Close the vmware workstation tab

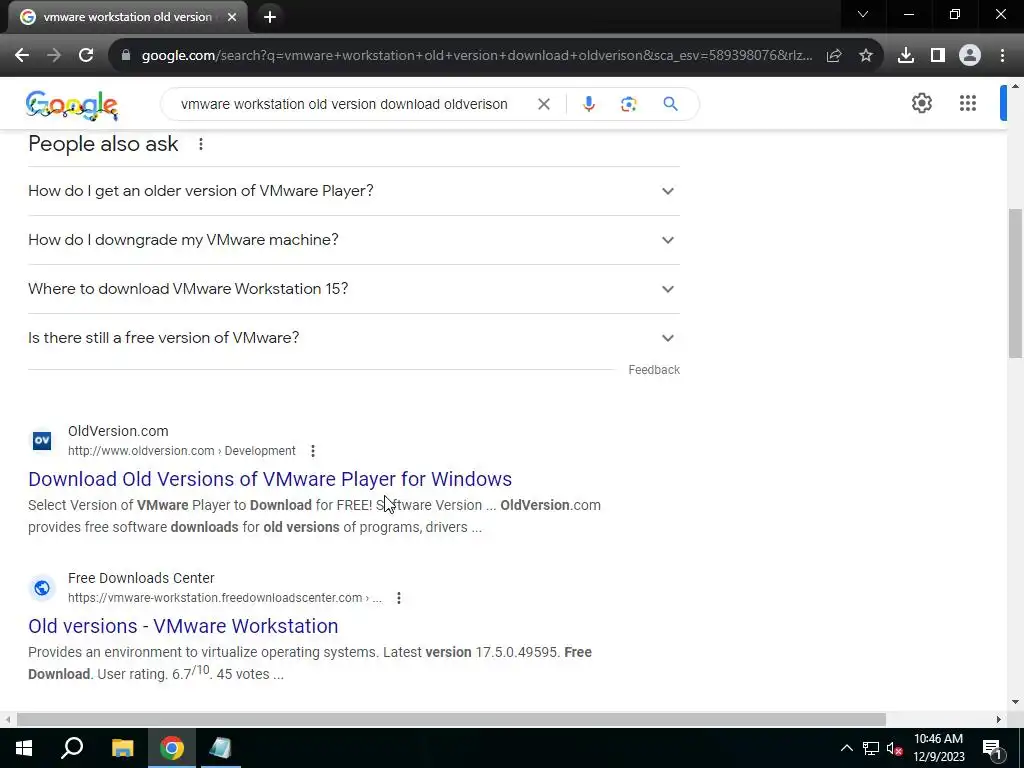tap(232, 17)
